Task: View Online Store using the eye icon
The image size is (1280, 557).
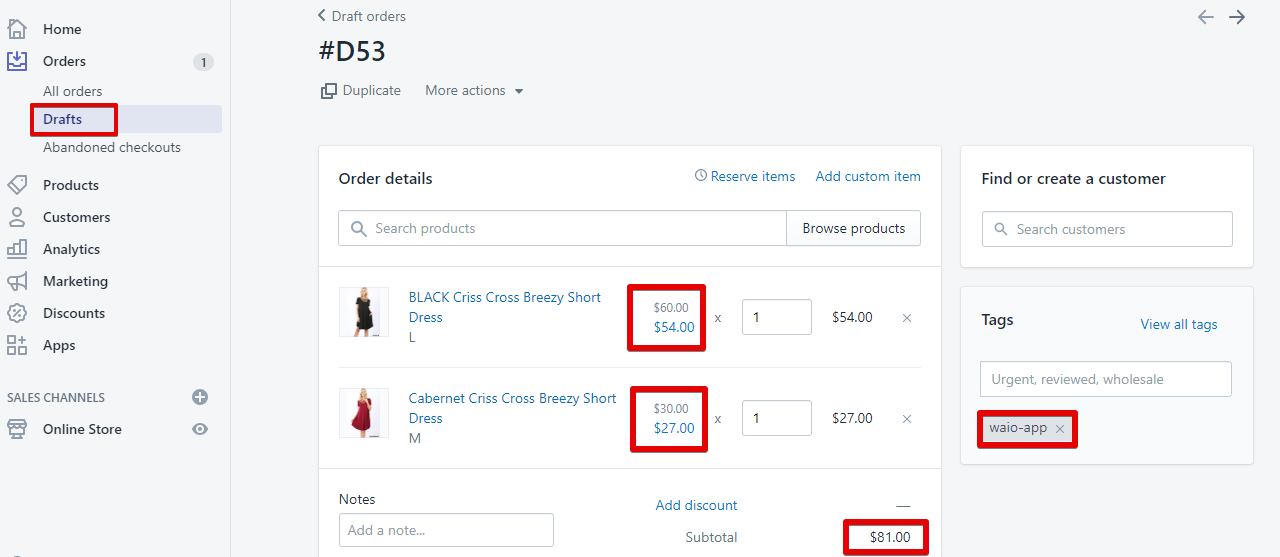Action: click(x=200, y=429)
